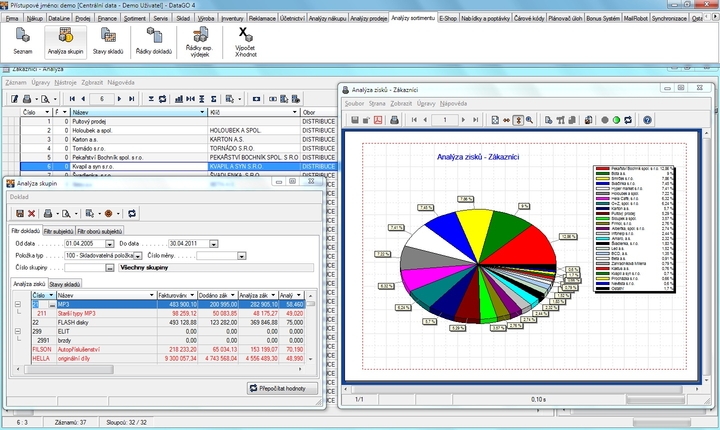Open Stavy skladů from the ribbon
720x430 pixels.
click(x=108, y=41)
